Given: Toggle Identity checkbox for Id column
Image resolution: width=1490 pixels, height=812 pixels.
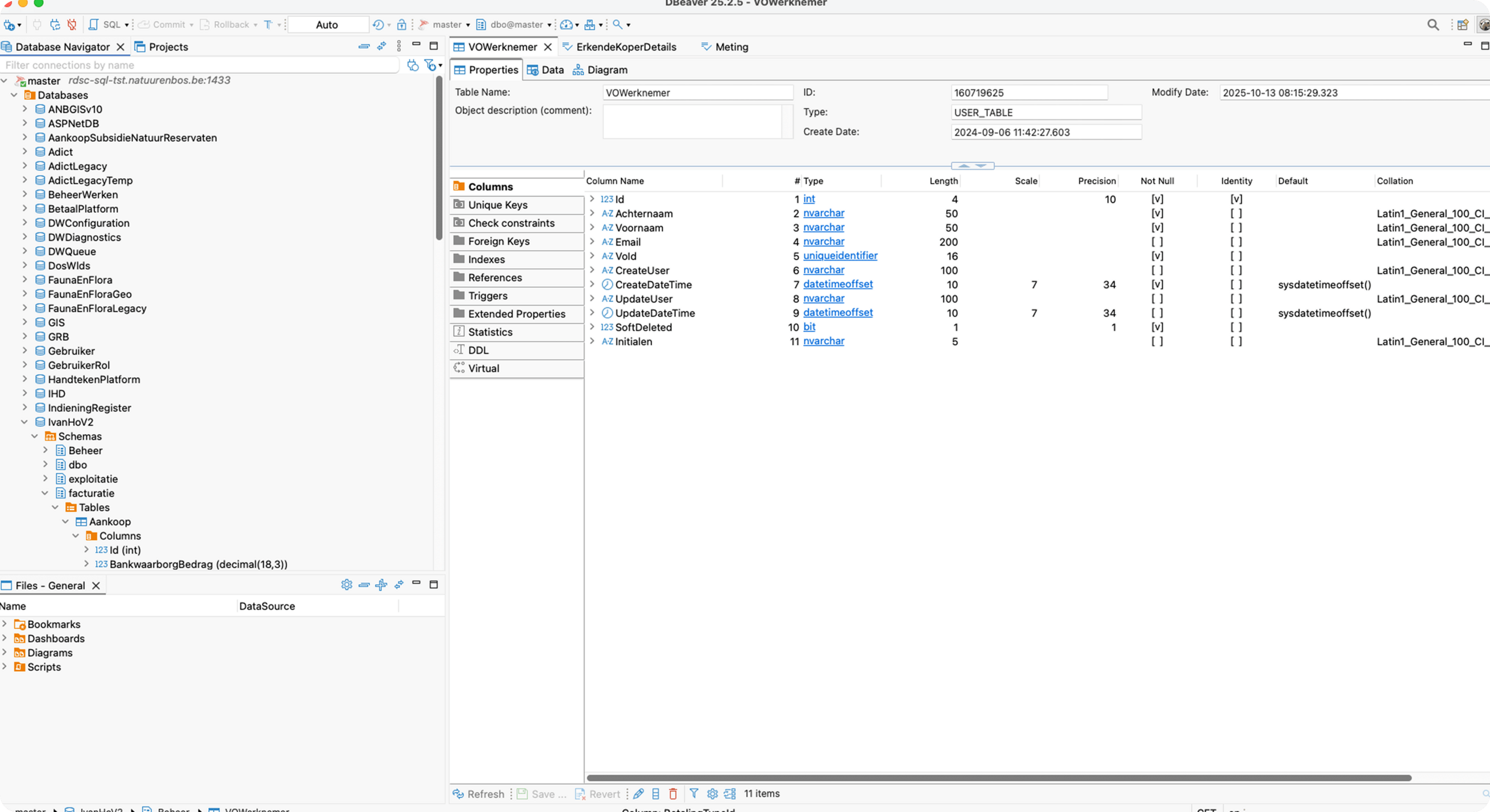Looking at the screenshot, I should pos(1236,199).
